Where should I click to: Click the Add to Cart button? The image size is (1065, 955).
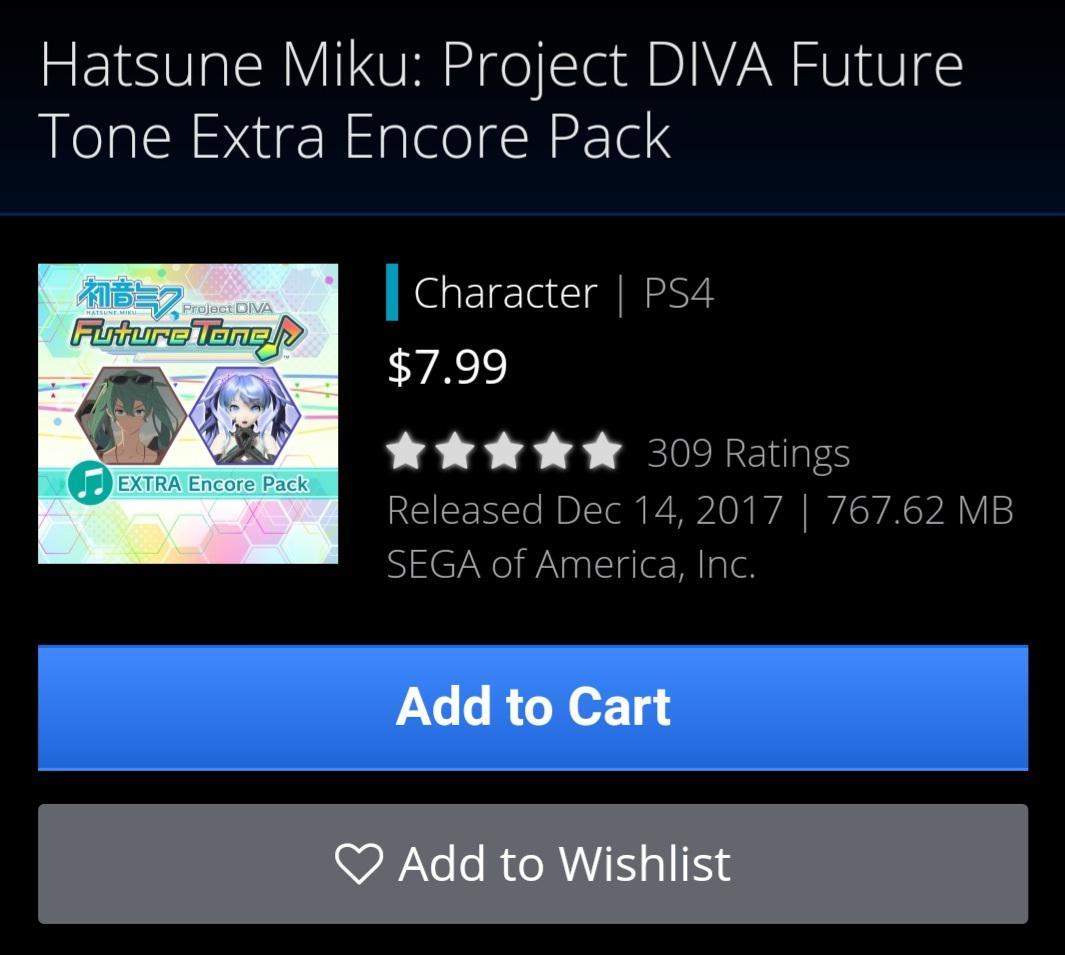click(x=532, y=706)
